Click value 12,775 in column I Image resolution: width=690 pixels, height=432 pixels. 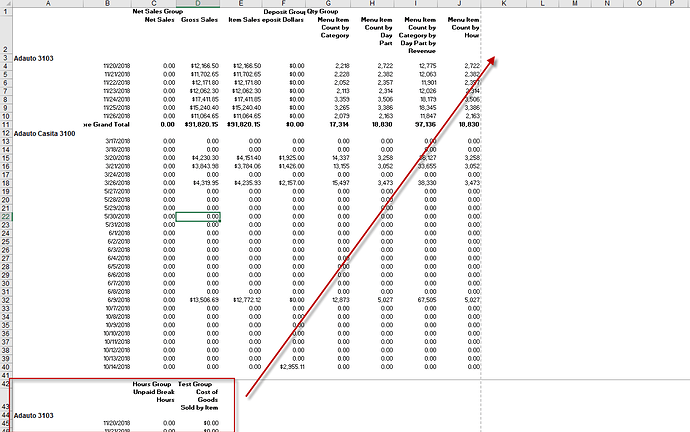click(427, 66)
